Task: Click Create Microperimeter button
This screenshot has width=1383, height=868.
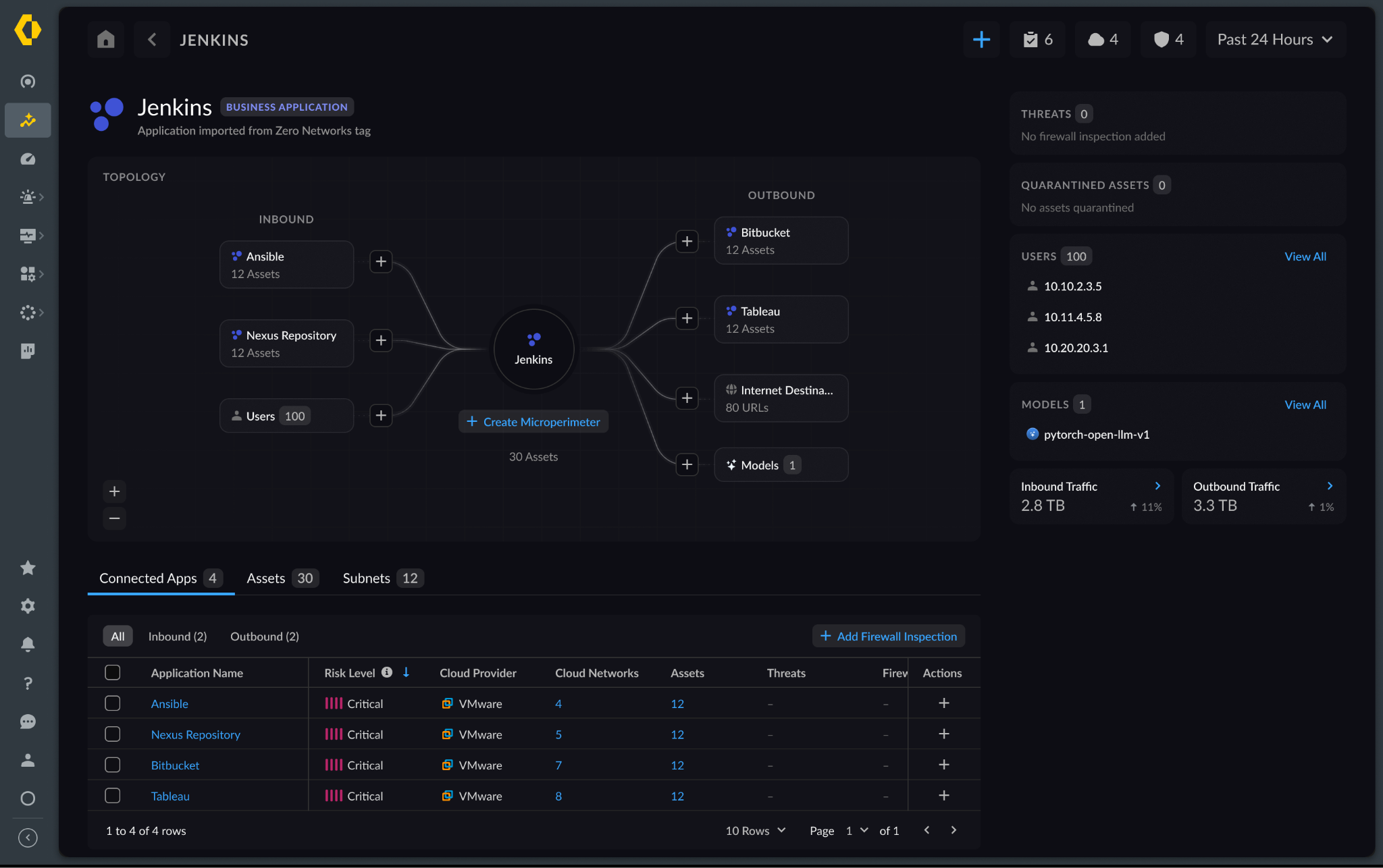Action: click(x=533, y=422)
